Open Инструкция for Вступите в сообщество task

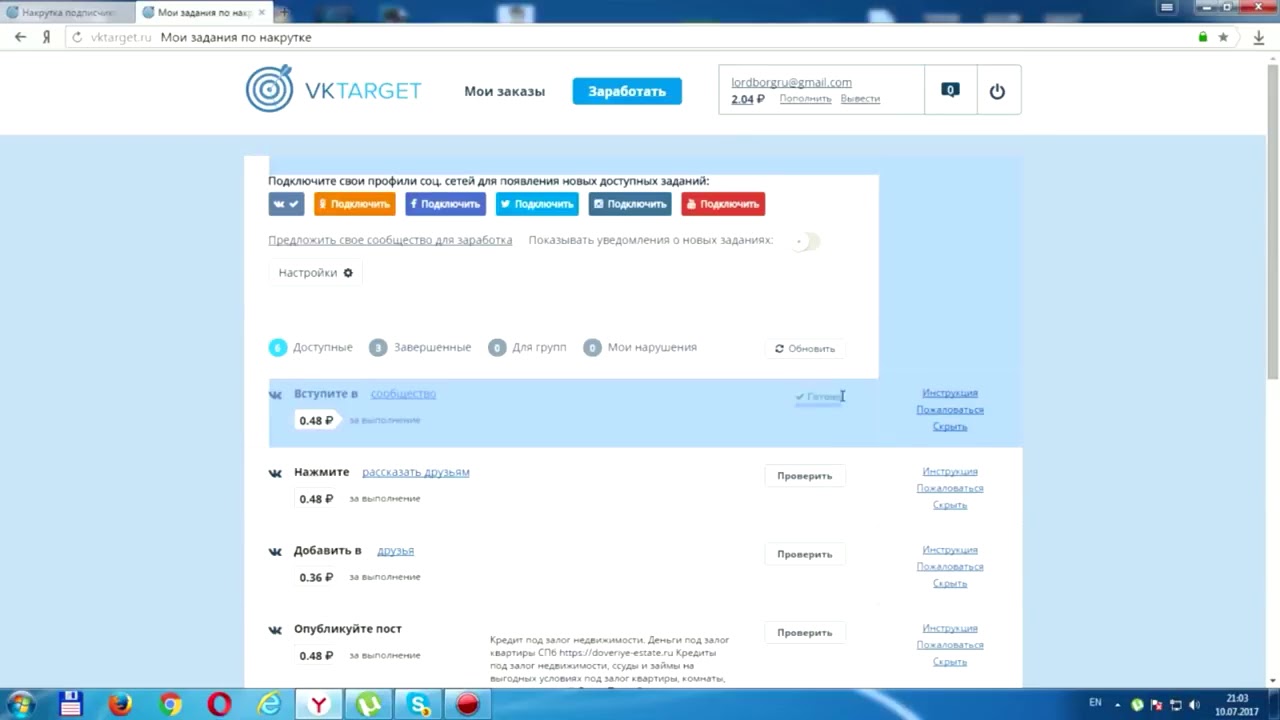(x=950, y=393)
